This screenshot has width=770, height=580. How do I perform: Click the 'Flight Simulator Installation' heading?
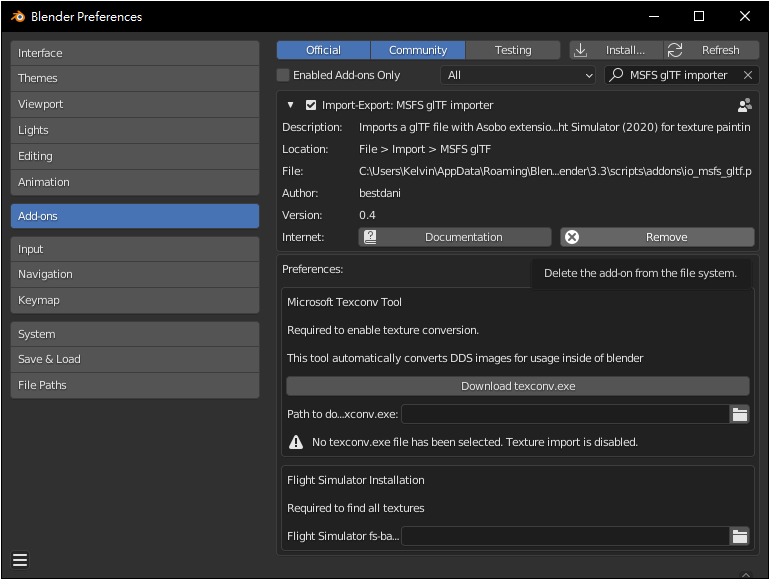click(x=356, y=480)
